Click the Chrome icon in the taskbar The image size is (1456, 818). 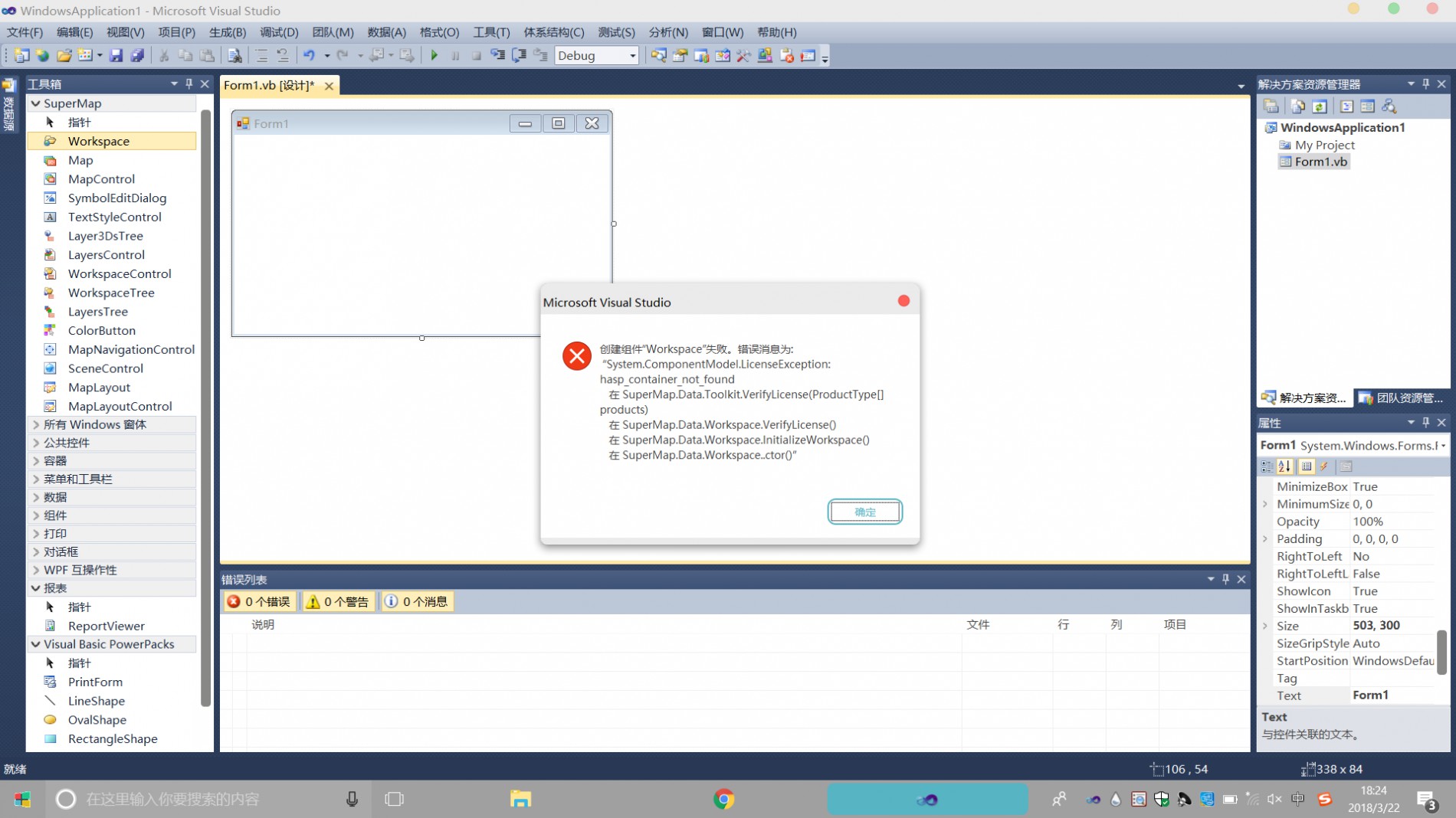pyautogui.click(x=723, y=799)
